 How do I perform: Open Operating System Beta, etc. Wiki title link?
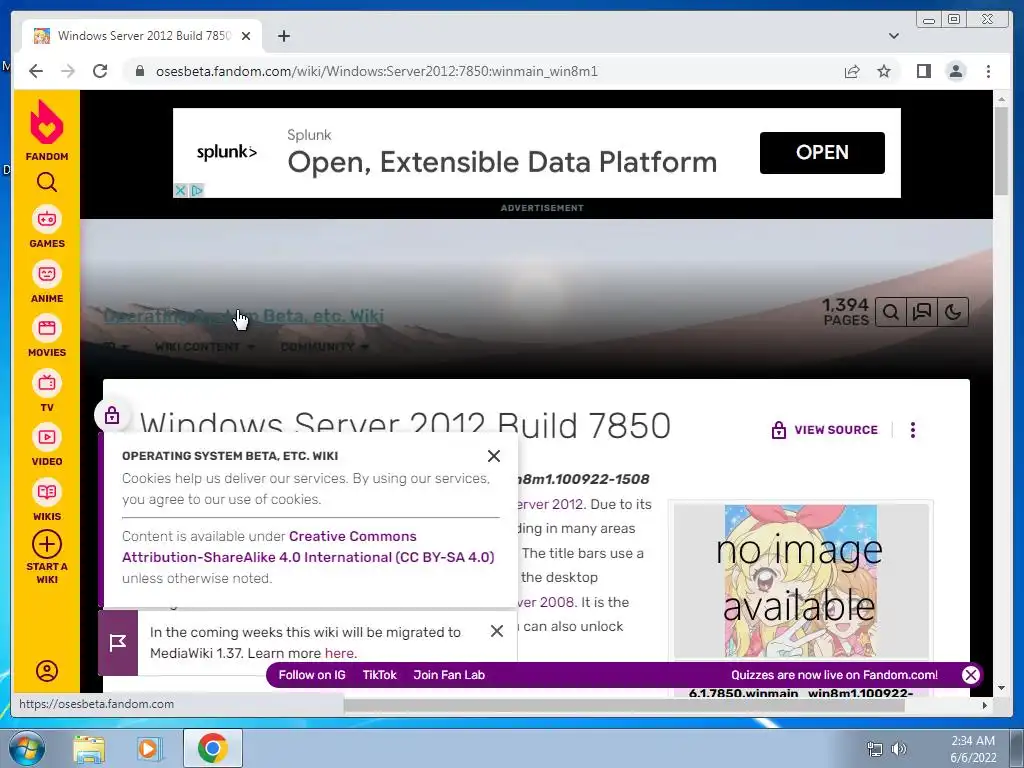coord(244,316)
